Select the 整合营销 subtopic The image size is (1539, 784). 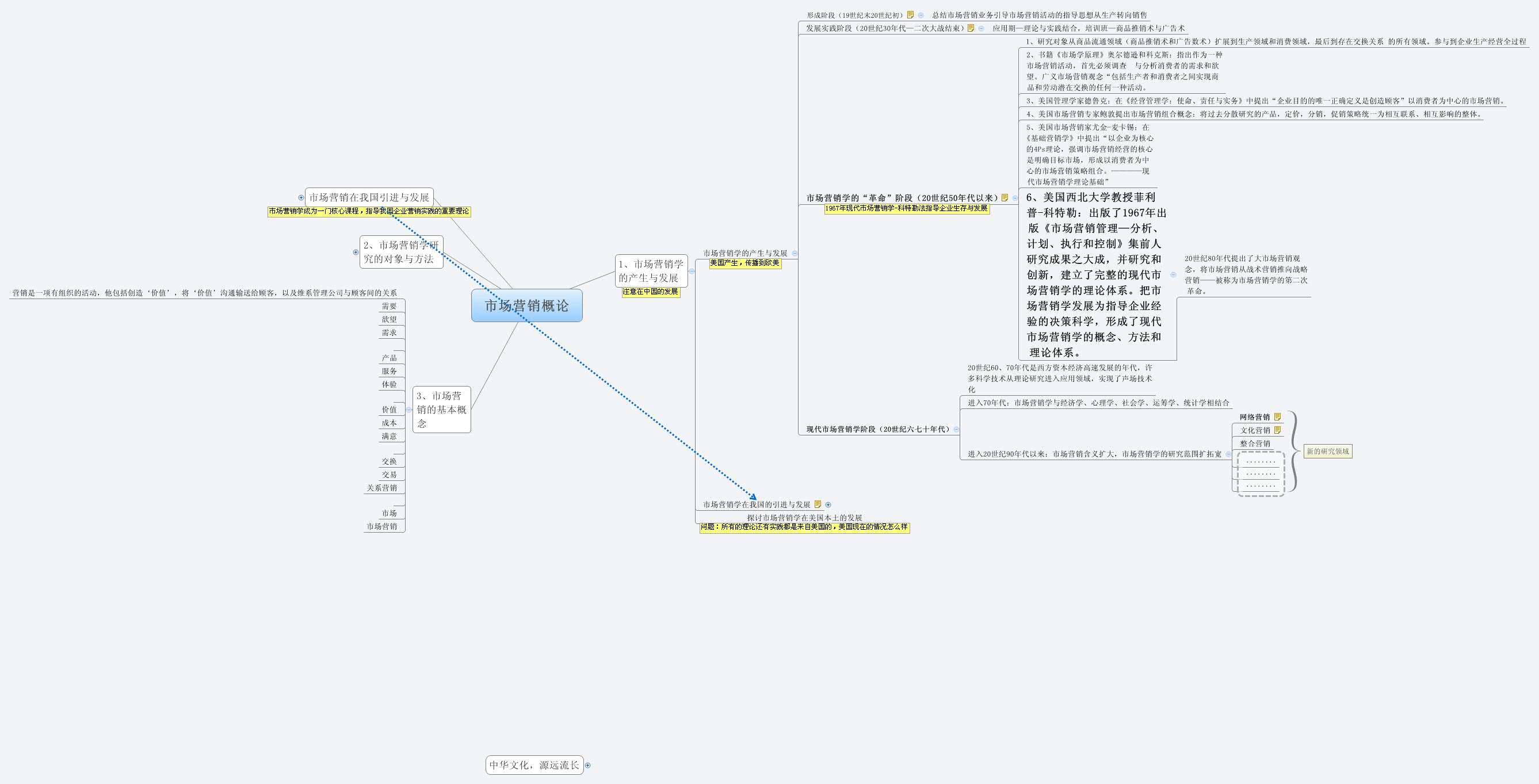(1255, 443)
